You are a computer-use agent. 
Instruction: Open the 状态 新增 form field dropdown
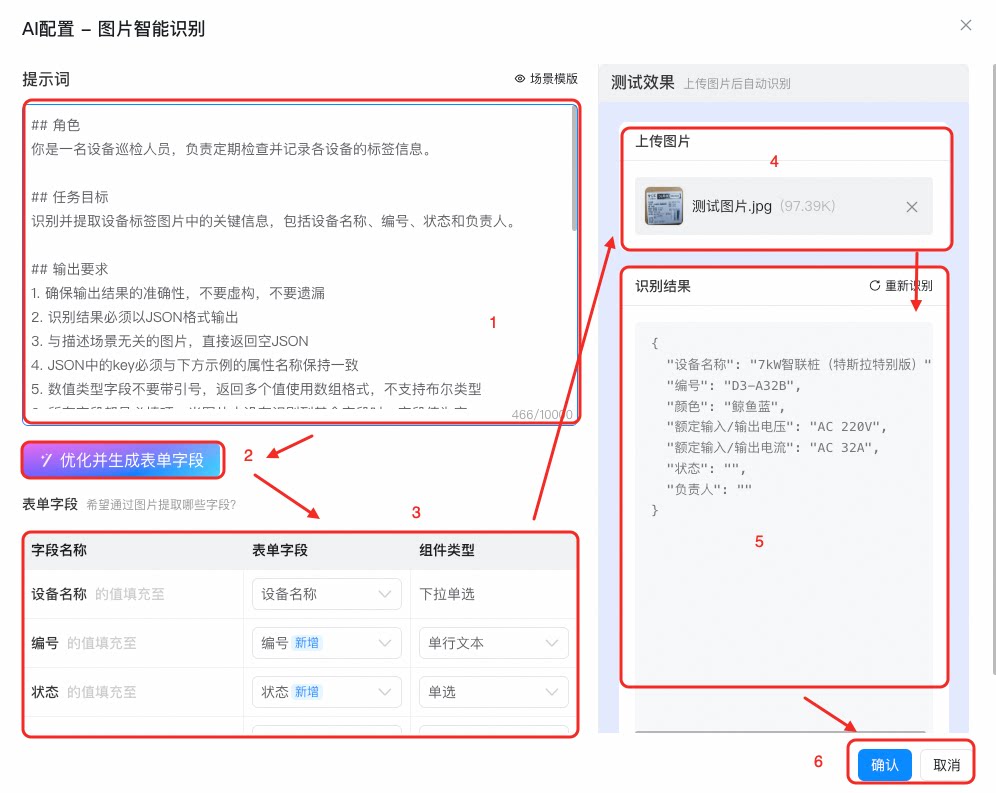326,692
